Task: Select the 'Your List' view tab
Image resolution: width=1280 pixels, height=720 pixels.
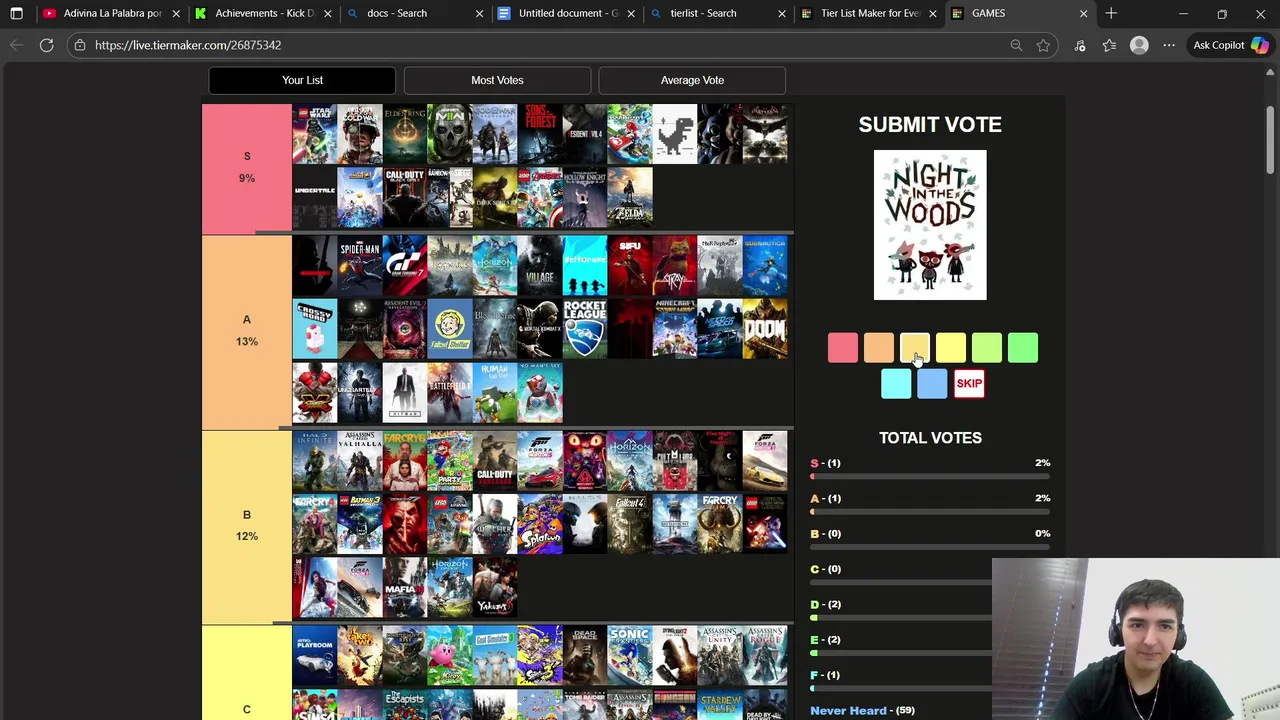Action: (x=302, y=80)
